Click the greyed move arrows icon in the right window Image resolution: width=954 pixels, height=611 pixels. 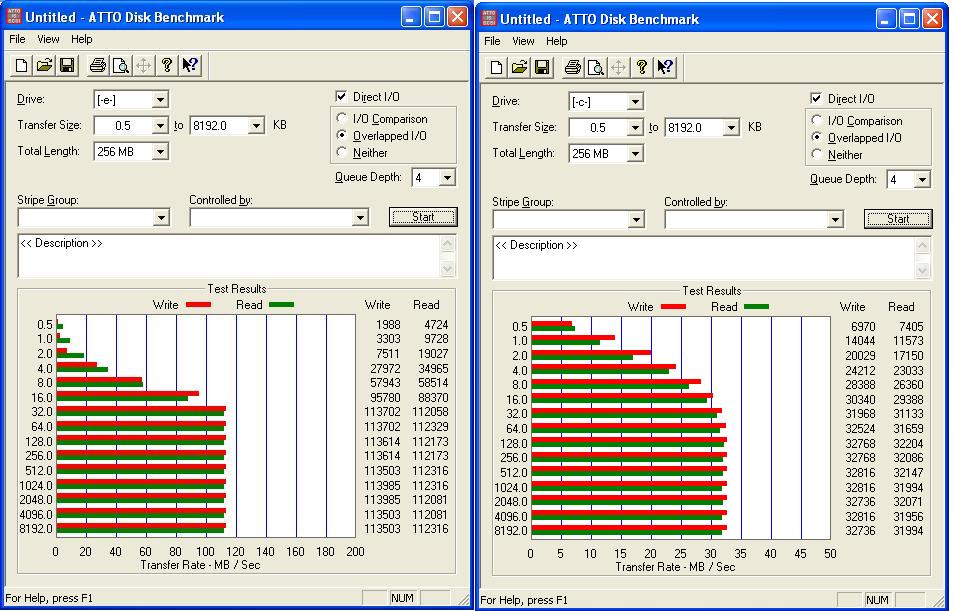(619, 67)
